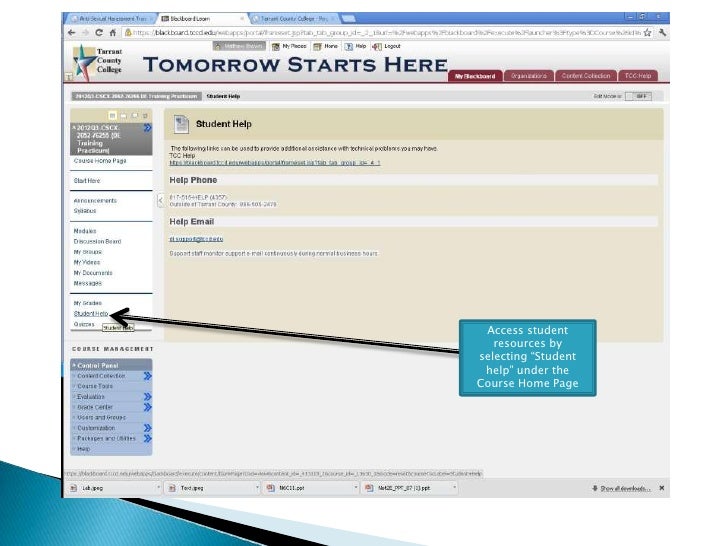Open My Videos in course menu

87,262
